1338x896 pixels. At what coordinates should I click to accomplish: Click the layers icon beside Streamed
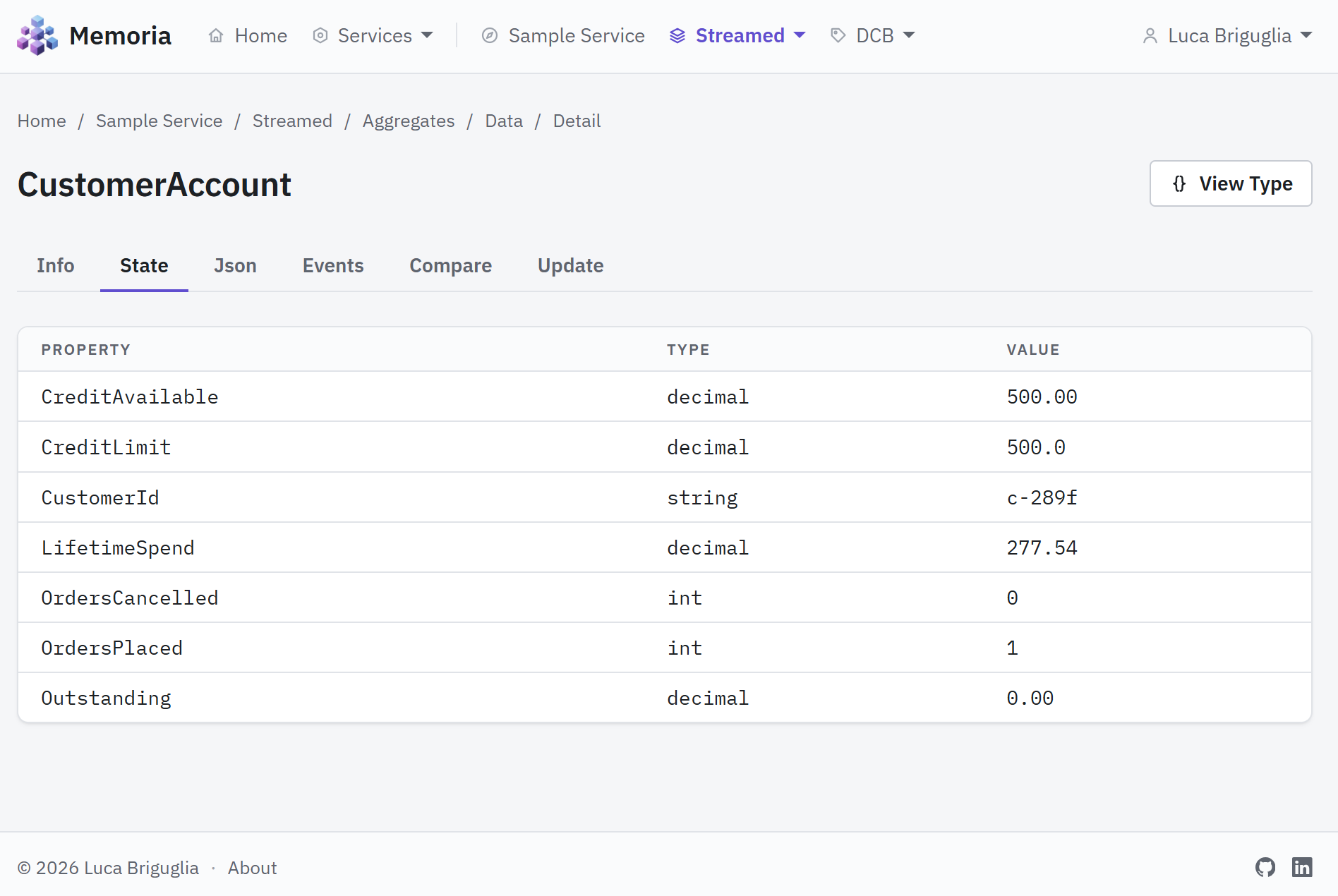click(677, 35)
